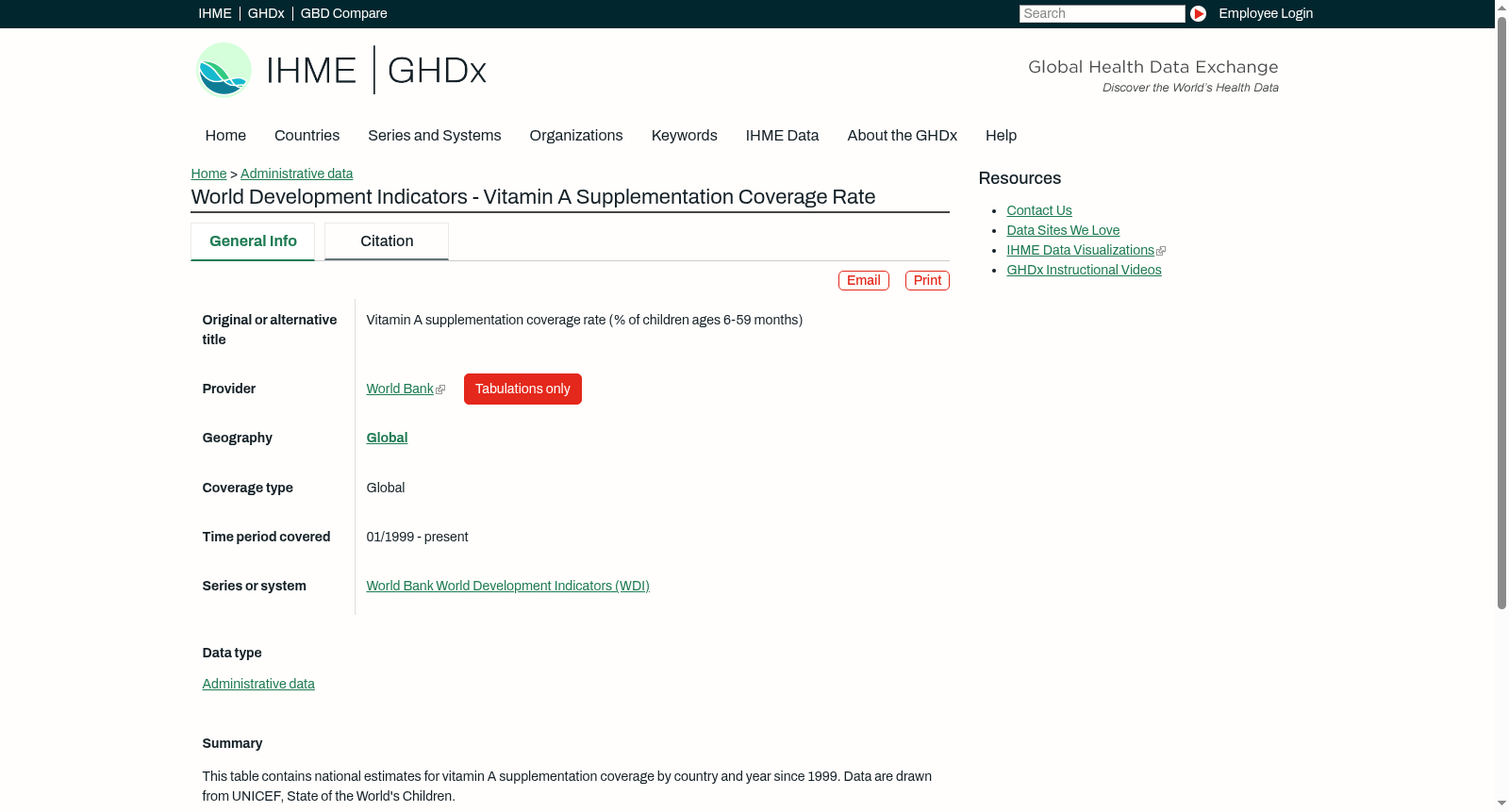Open the IHME Data menu
This screenshot has width=1509, height=812.
point(783,136)
